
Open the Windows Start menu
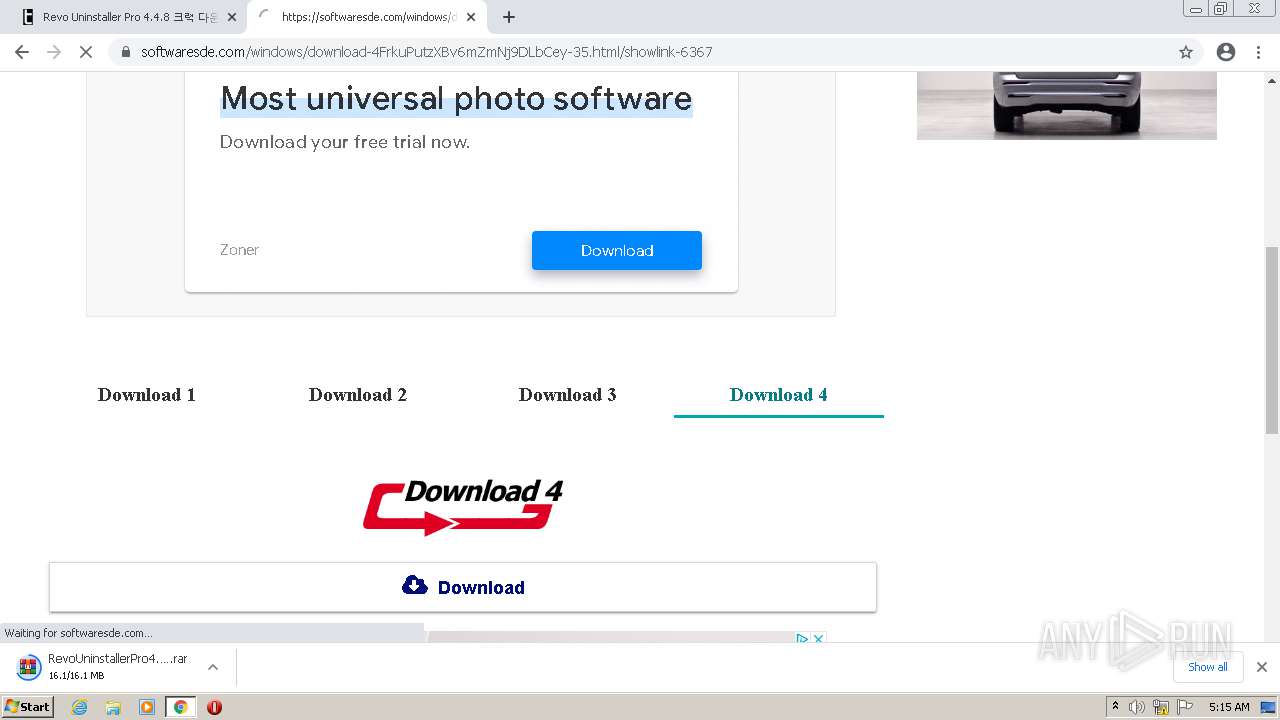(28, 706)
